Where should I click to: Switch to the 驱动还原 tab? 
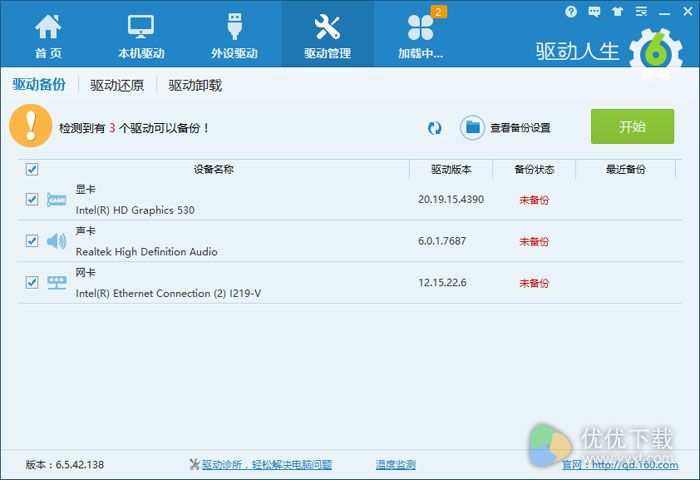tap(117, 85)
